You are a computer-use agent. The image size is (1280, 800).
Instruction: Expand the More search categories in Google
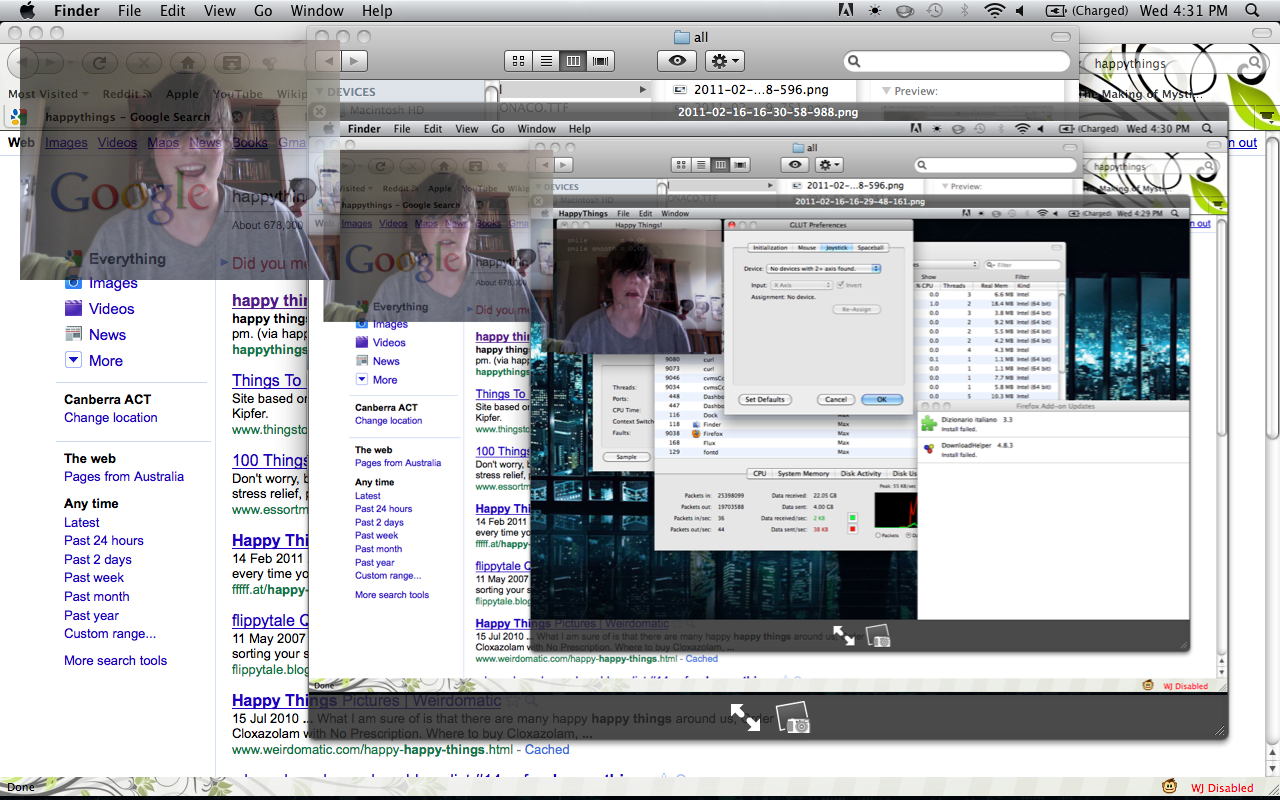click(93, 361)
